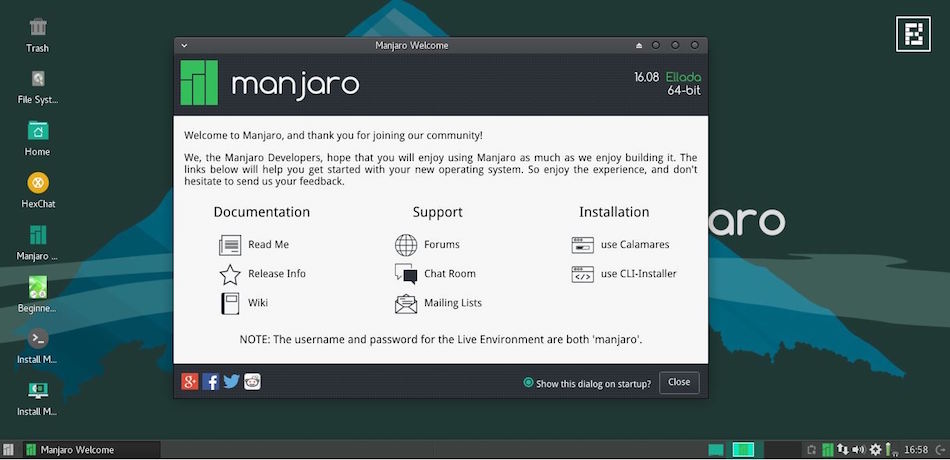950x460 pixels.
Task: Click the Manjaro logo in welcome header
Action: click(x=199, y=82)
